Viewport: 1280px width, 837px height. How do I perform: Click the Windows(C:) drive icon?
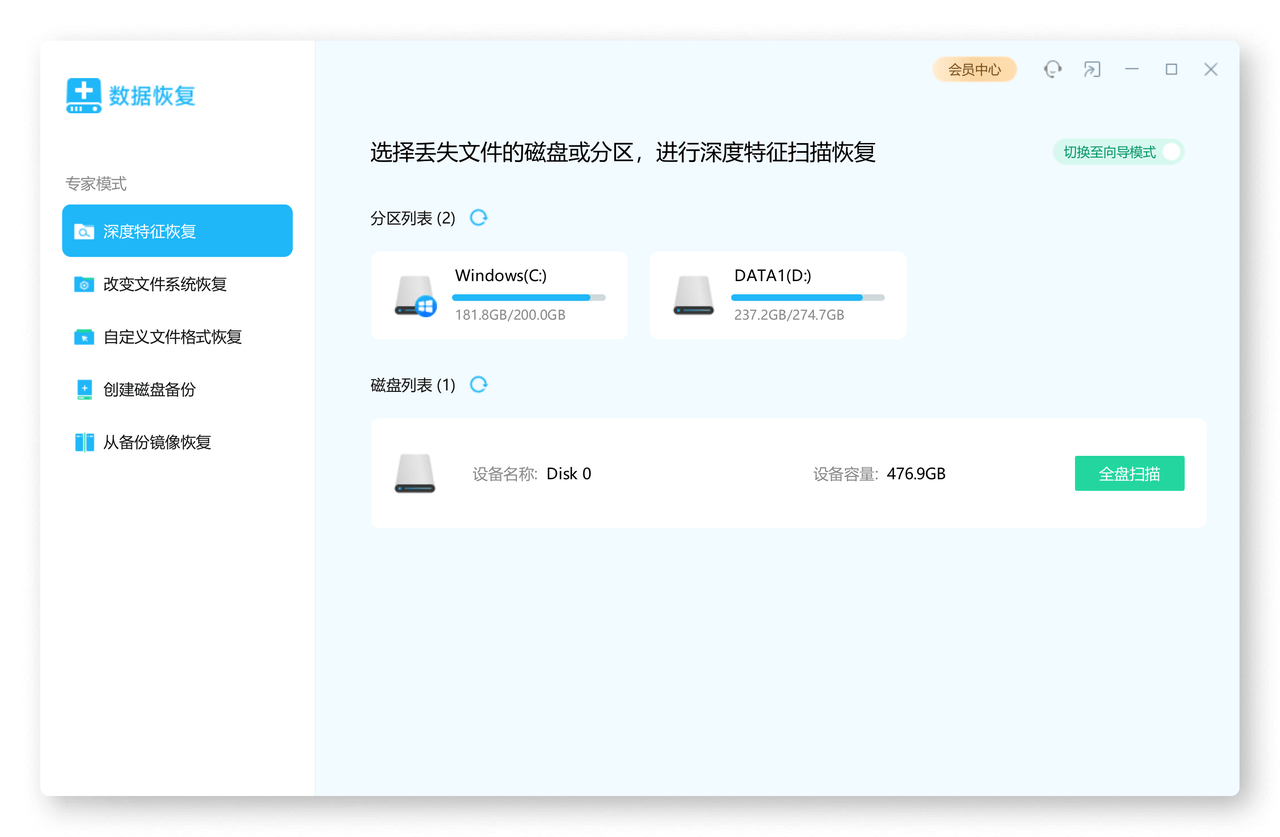tap(415, 296)
